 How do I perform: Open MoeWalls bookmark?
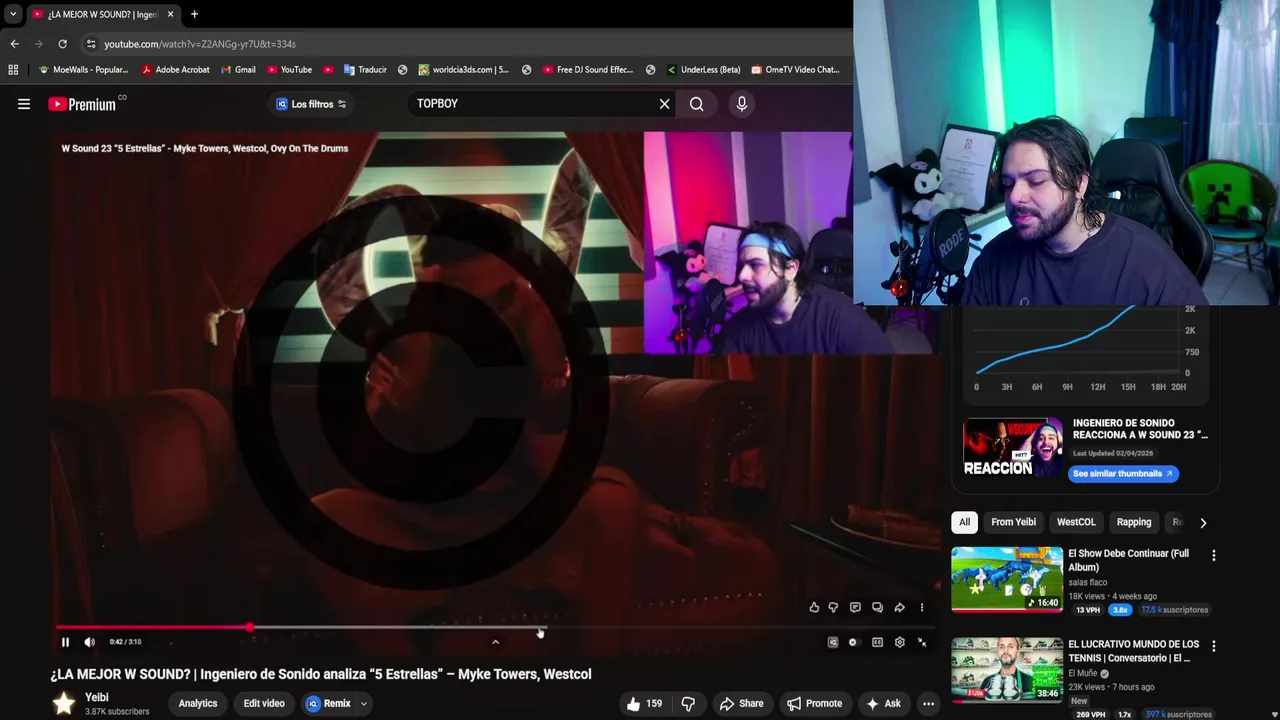click(83, 70)
